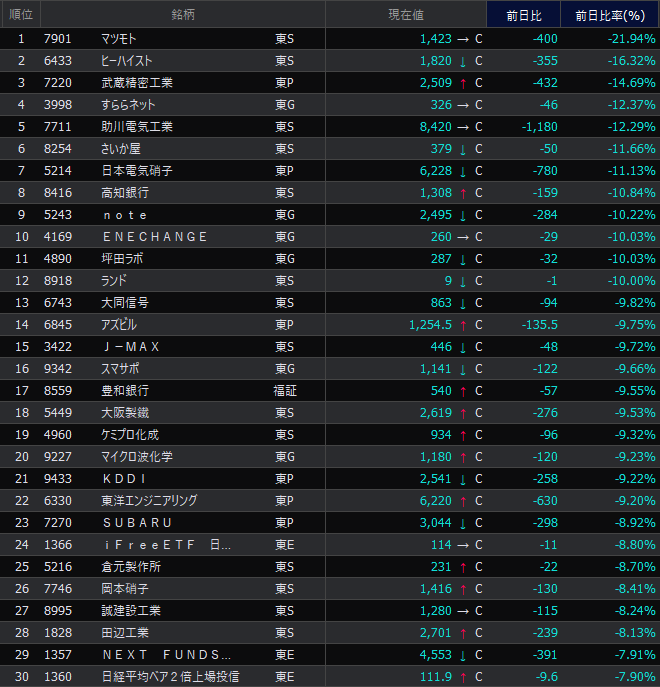The image size is (660, 687).
Task: Select 豊和銀行 stock name
Action: pos(125,390)
